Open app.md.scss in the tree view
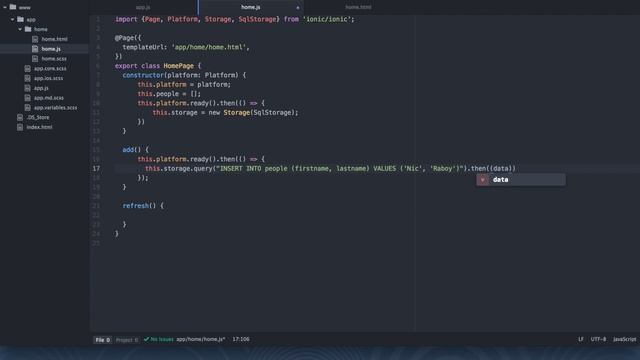 point(49,98)
